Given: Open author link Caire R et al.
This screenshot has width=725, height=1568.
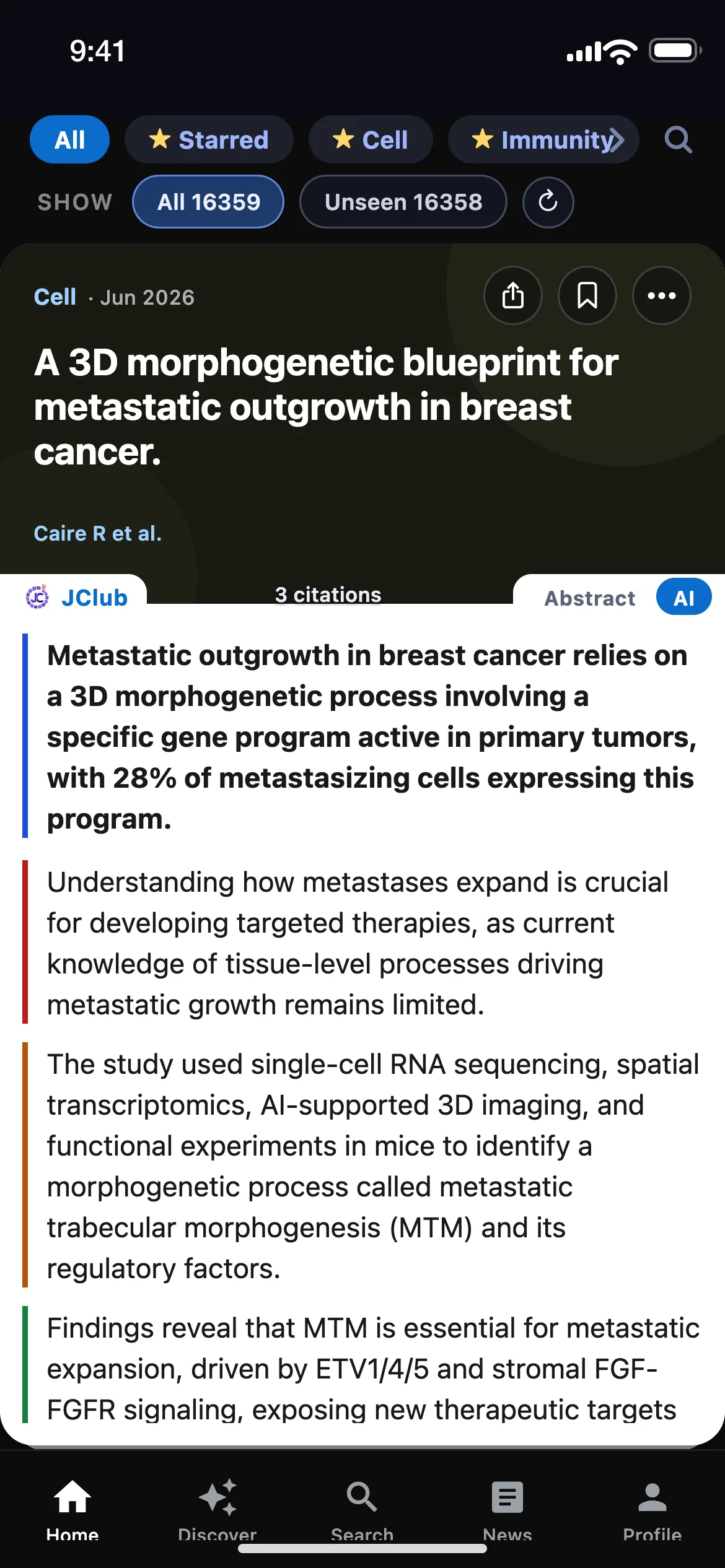Looking at the screenshot, I should (97, 533).
